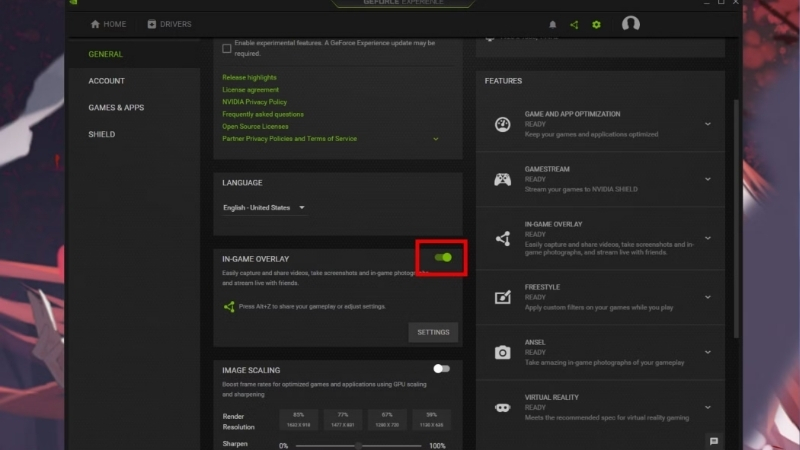Open Frequently asked questions link
This screenshot has width=800, height=450.
[263, 114]
